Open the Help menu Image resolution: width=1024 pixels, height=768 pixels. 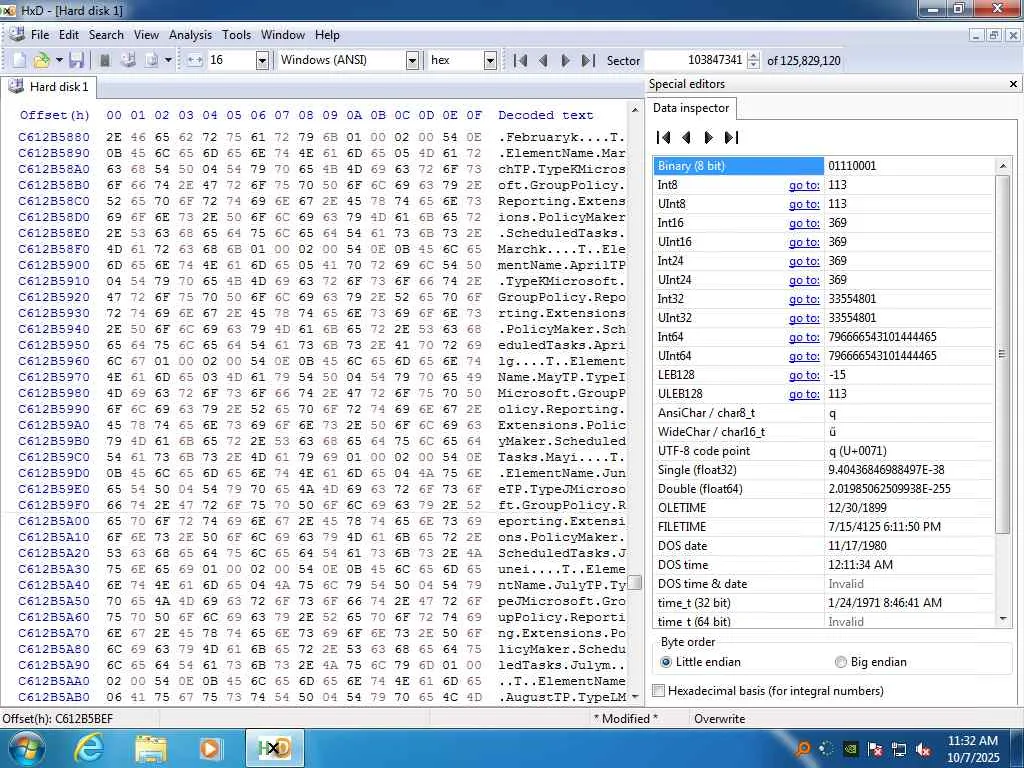tap(327, 35)
